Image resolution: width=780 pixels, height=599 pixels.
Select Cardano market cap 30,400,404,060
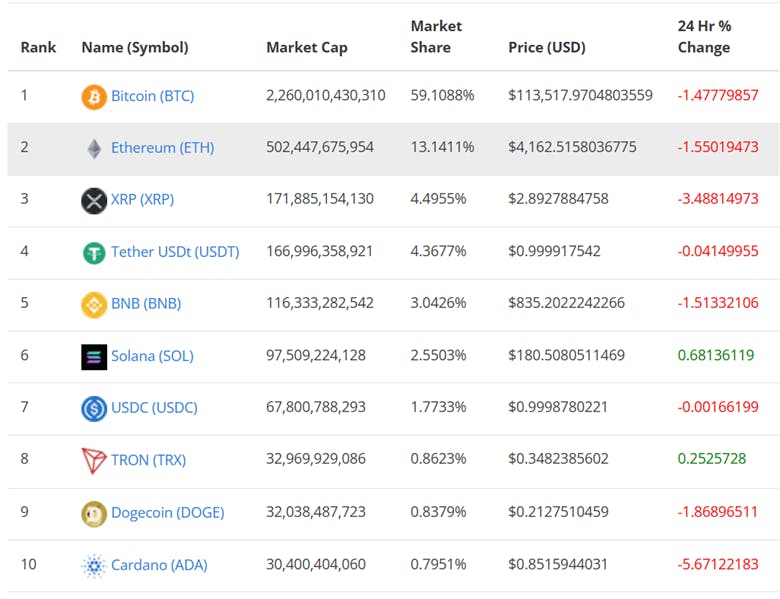click(x=316, y=564)
